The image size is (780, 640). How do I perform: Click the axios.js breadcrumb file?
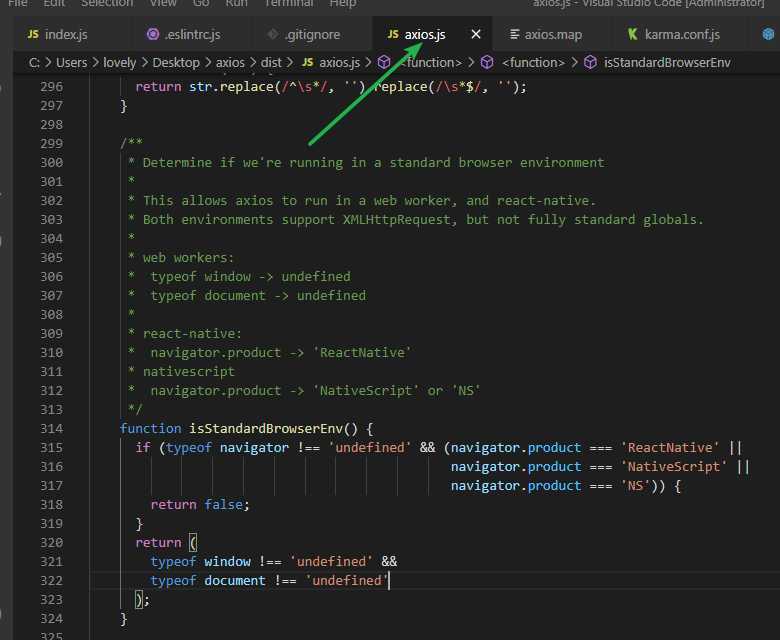pyautogui.click(x=339, y=63)
